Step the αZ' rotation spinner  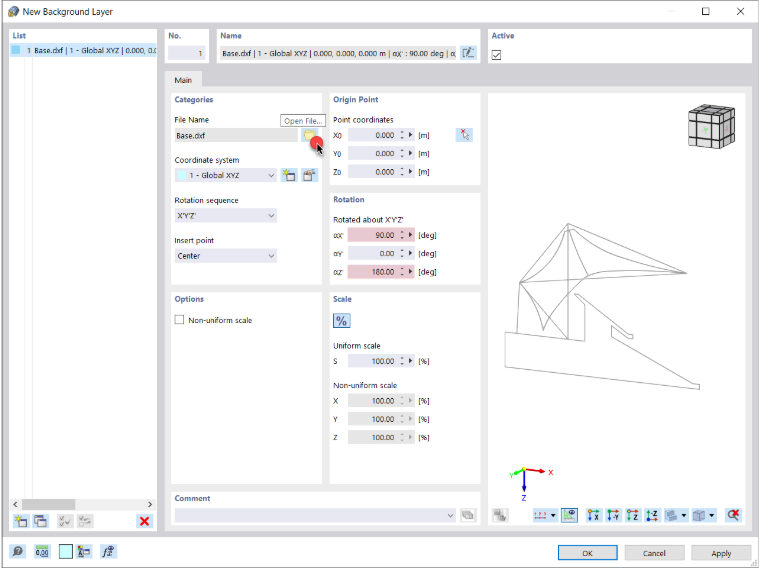(402, 271)
